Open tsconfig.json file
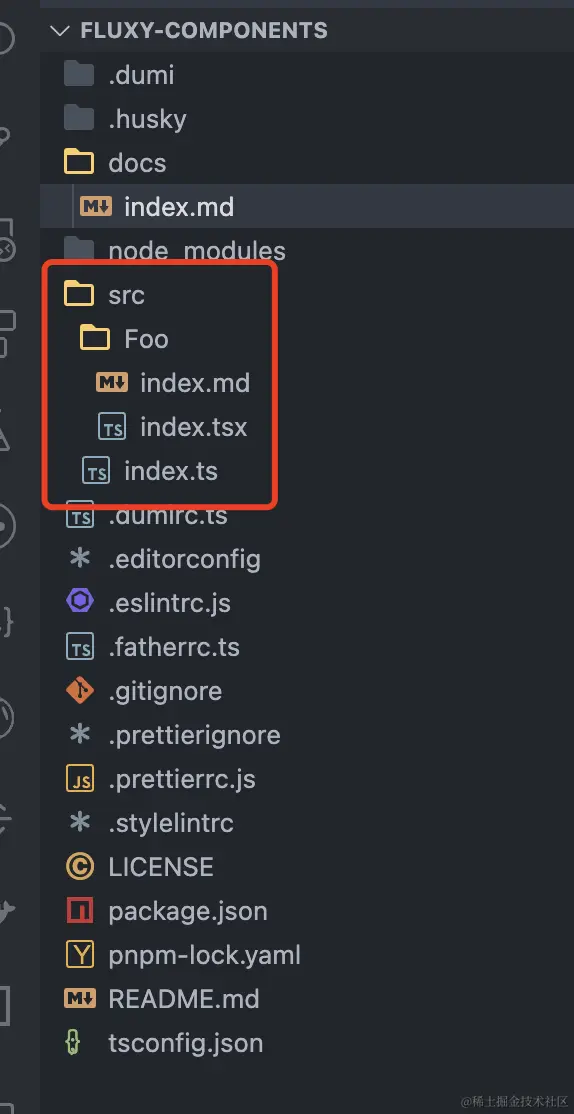Image resolution: width=574 pixels, height=1114 pixels. (x=307, y=1044)
